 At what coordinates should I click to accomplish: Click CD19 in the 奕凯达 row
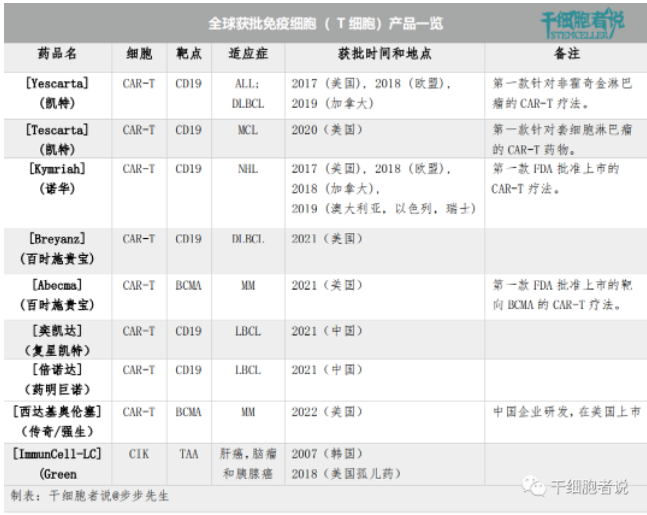click(x=189, y=331)
